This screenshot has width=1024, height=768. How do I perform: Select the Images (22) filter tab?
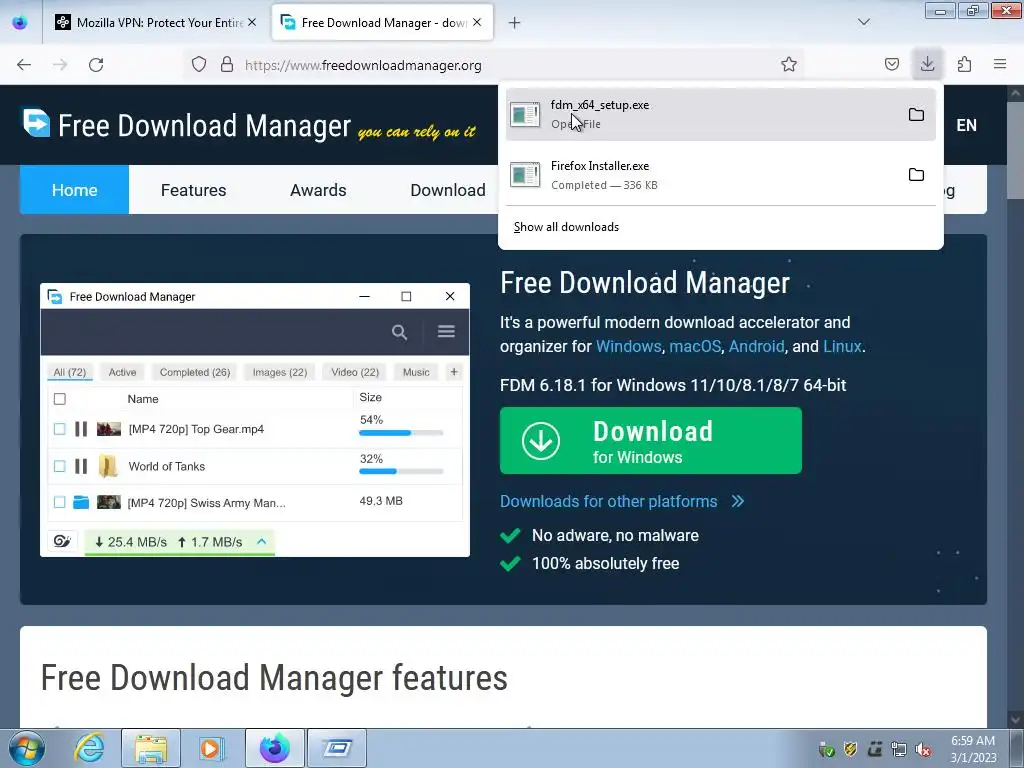click(x=280, y=372)
